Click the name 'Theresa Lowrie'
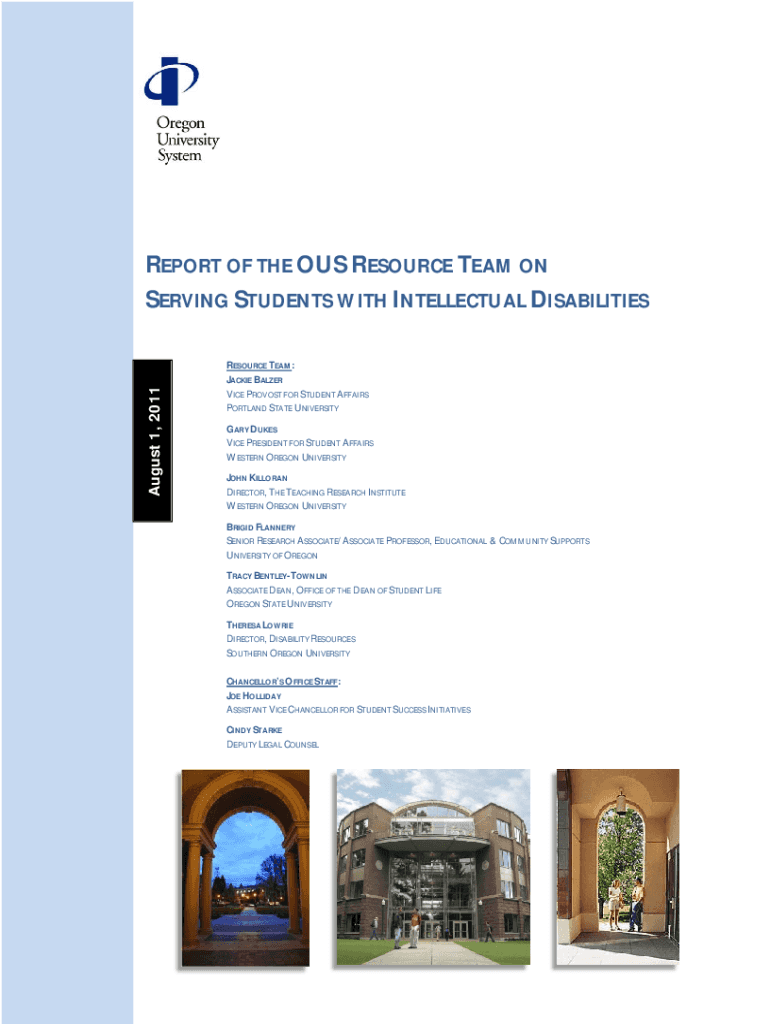The width and height of the screenshot is (770, 1024). point(259,625)
